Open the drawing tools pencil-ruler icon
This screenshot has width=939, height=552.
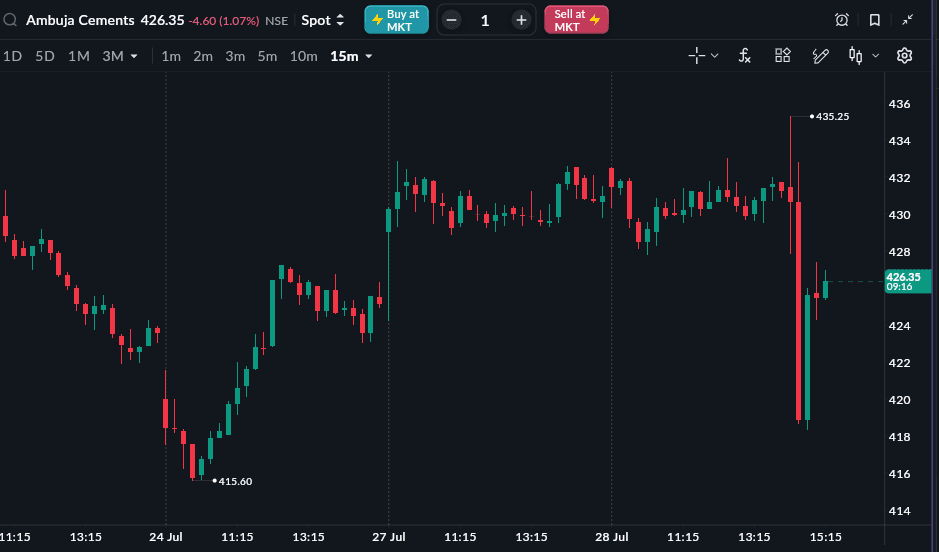(820, 56)
